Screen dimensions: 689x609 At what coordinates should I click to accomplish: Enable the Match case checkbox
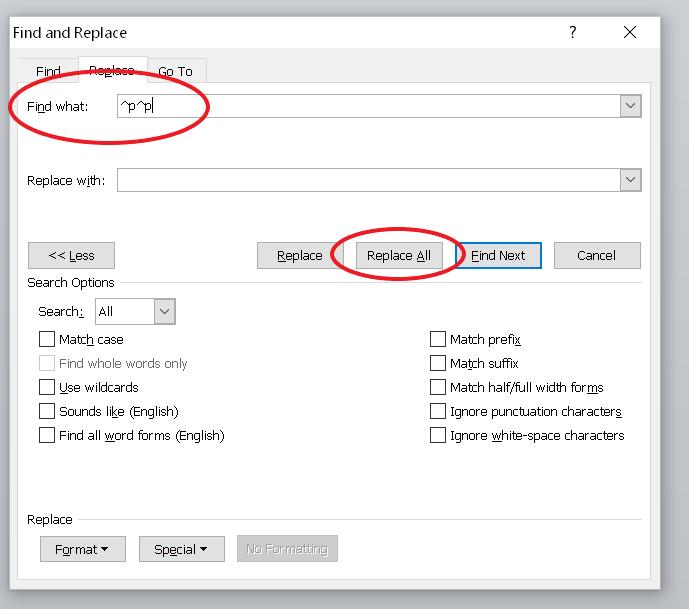click(x=47, y=340)
